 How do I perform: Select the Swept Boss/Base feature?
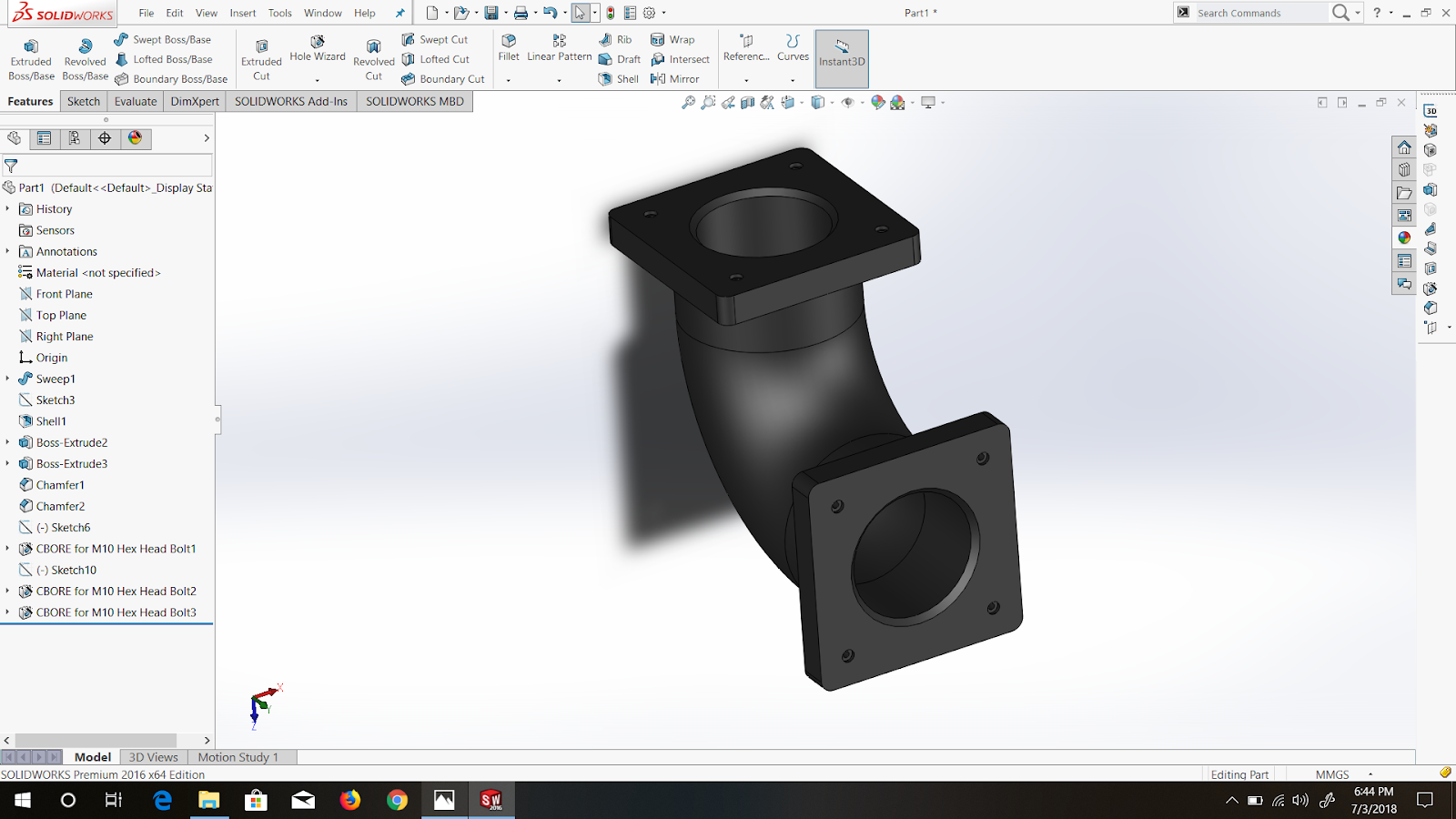click(x=166, y=39)
